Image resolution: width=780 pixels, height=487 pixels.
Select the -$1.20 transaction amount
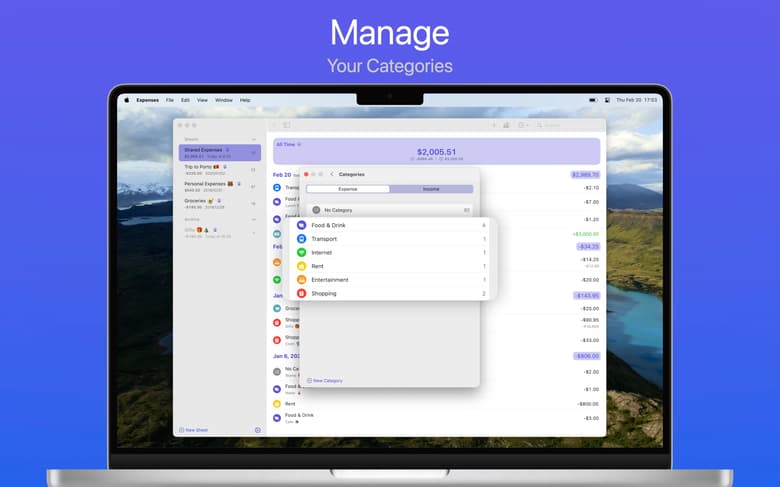[591, 219]
